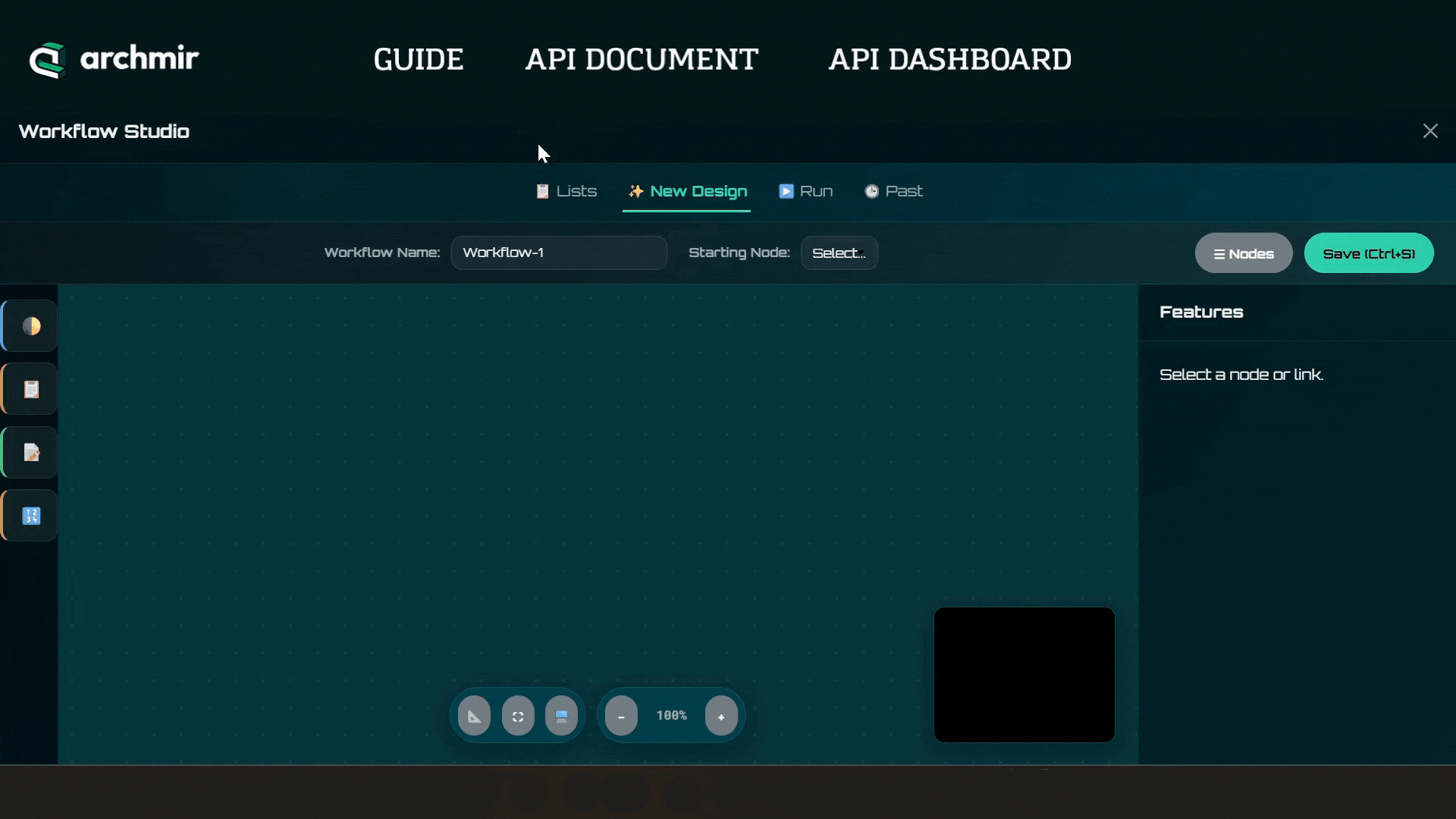
Task: Click the Nodes button
Action: click(1244, 253)
